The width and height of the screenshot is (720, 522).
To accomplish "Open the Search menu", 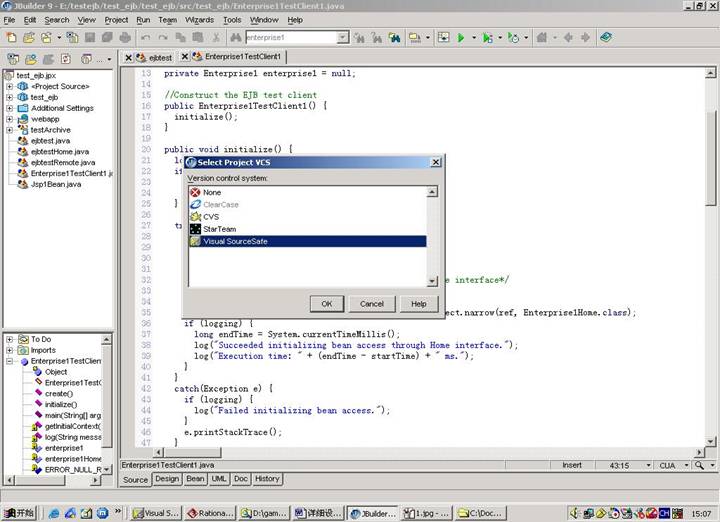I will coord(57,20).
